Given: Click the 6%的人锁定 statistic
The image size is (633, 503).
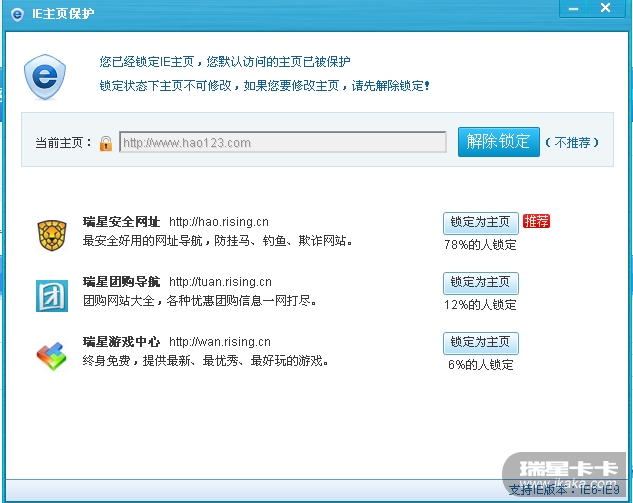Looking at the screenshot, I should pyautogui.click(x=480, y=365).
